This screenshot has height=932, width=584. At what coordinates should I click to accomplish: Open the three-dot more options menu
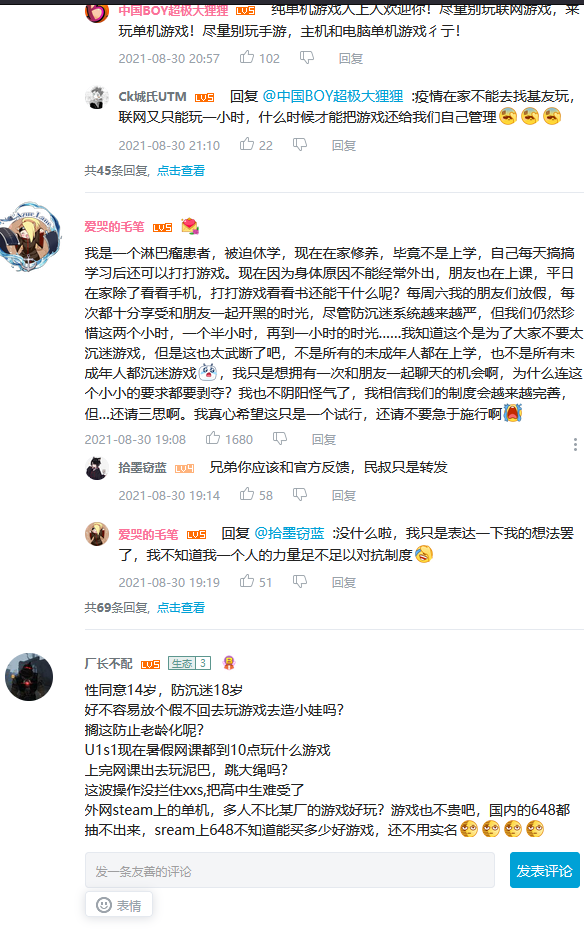point(575,445)
